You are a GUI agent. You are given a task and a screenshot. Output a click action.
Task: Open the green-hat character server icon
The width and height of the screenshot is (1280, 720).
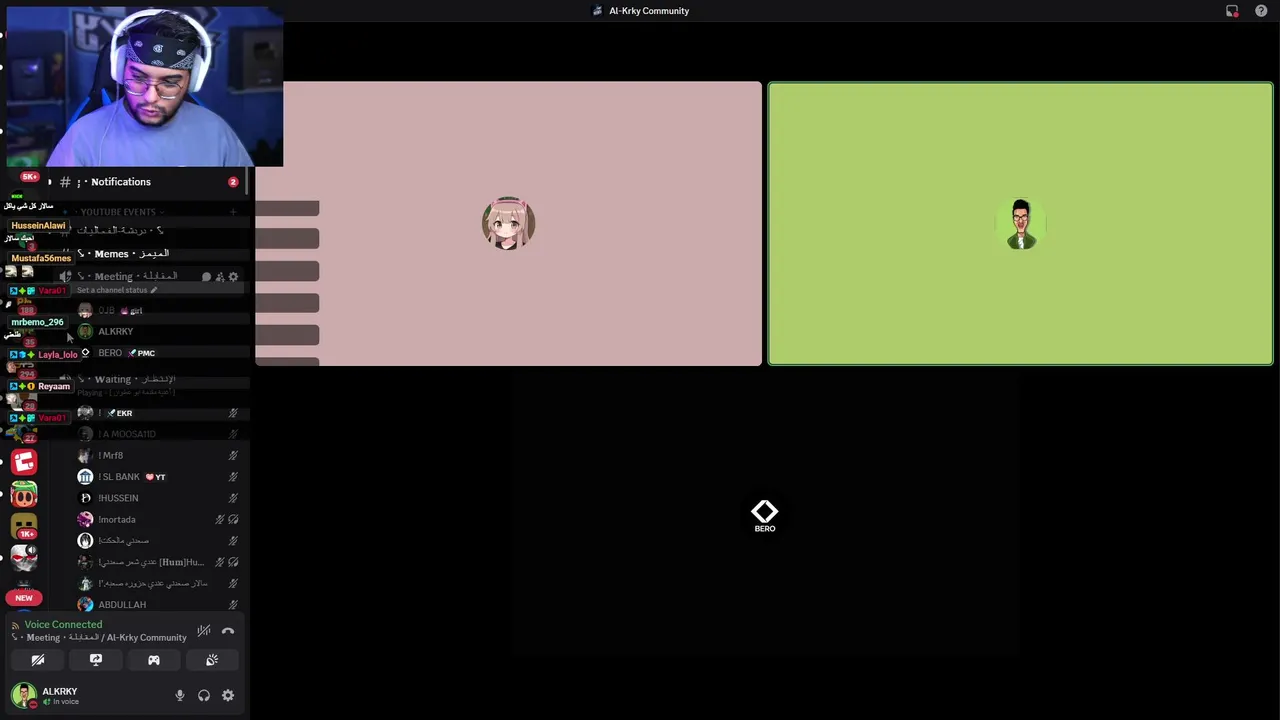click(24, 494)
